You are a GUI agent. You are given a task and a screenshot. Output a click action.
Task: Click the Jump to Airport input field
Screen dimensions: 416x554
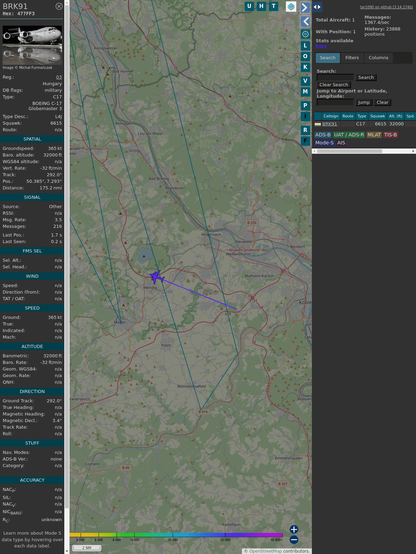tap(335, 102)
